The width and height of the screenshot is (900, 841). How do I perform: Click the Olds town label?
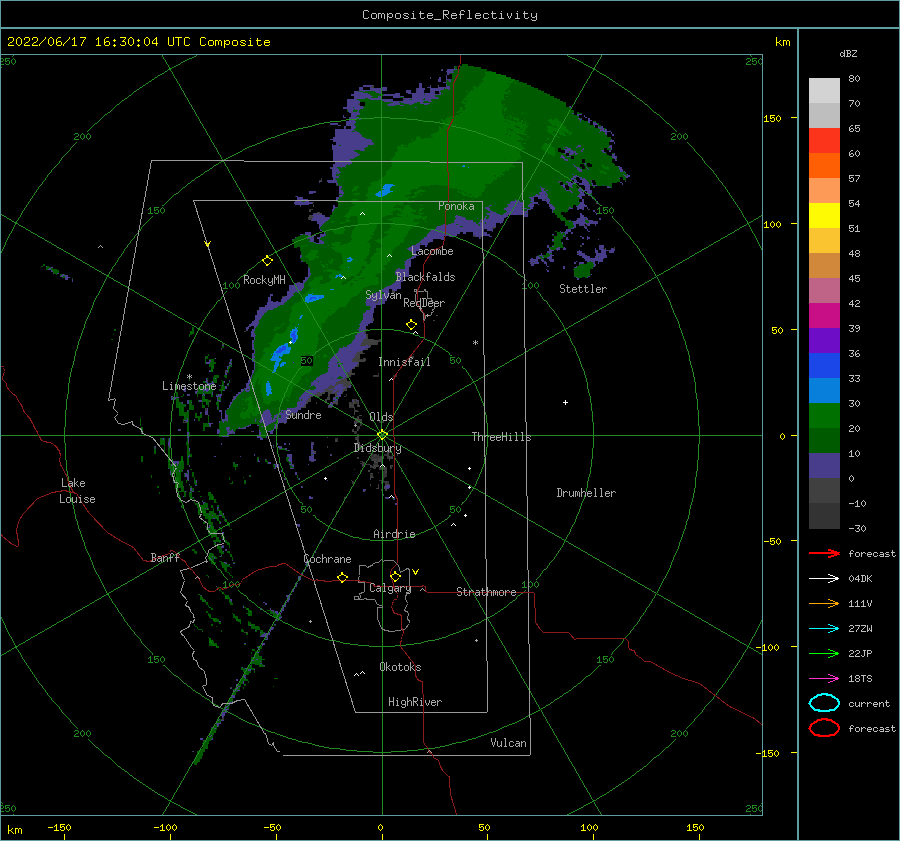pos(381,417)
